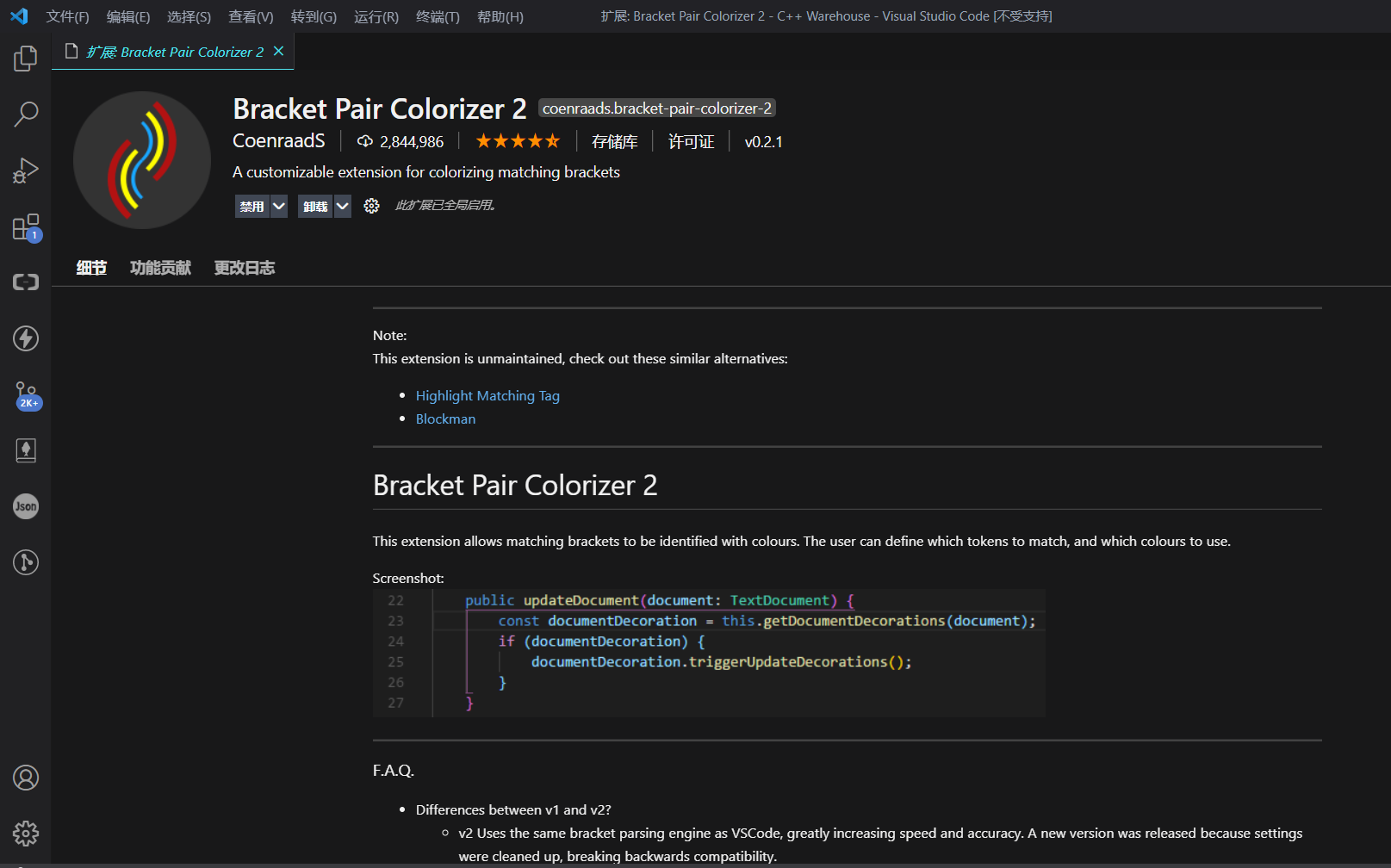Open the Remote Explorer bracket icon

point(26,282)
